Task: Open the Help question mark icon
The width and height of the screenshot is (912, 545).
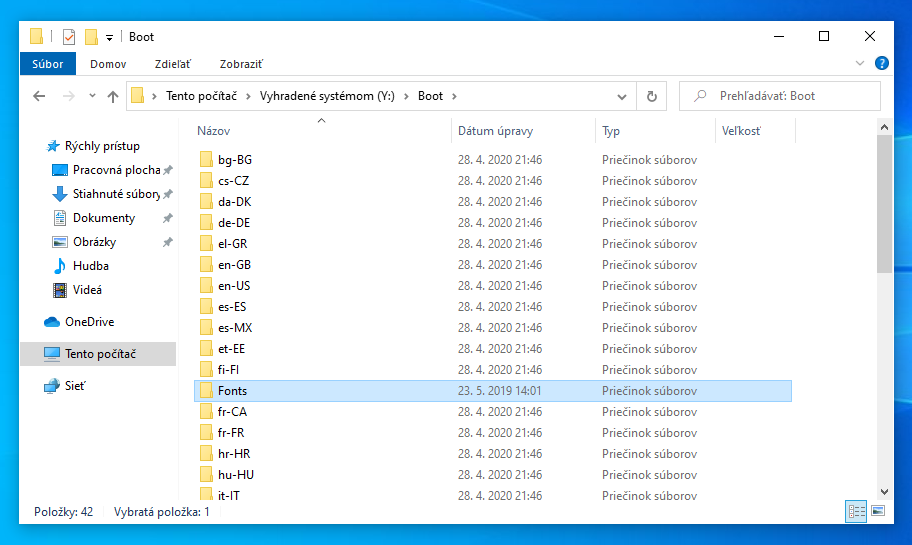Action: pyautogui.click(x=882, y=63)
